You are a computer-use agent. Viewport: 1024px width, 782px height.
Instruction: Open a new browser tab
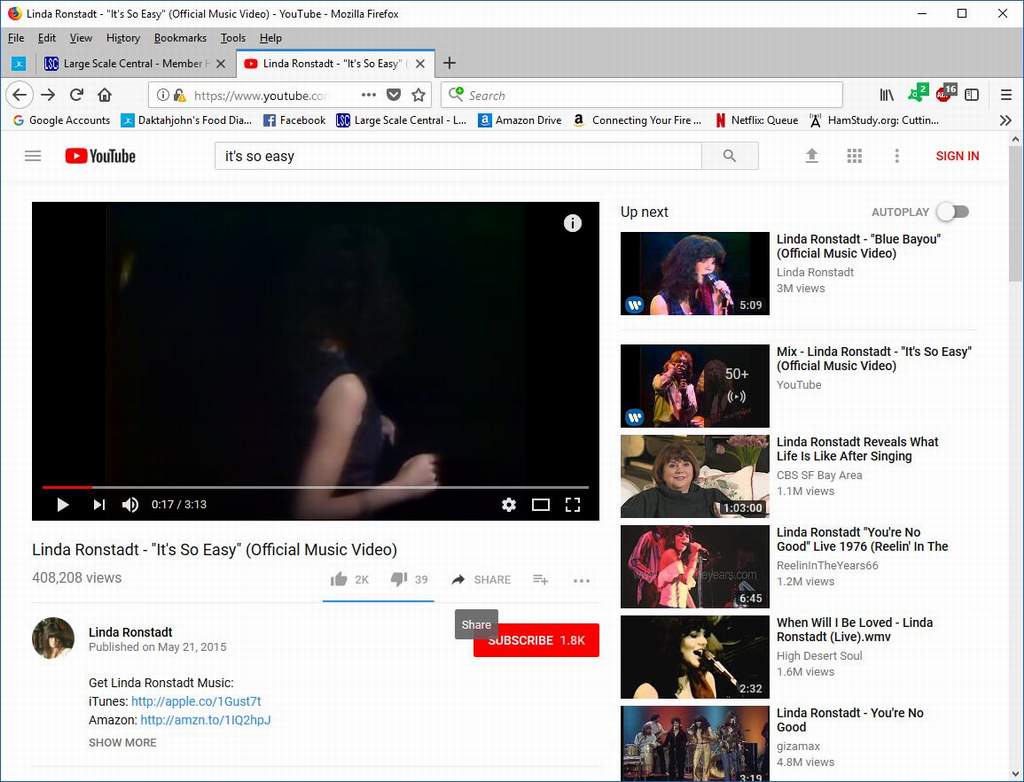coord(449,63)
